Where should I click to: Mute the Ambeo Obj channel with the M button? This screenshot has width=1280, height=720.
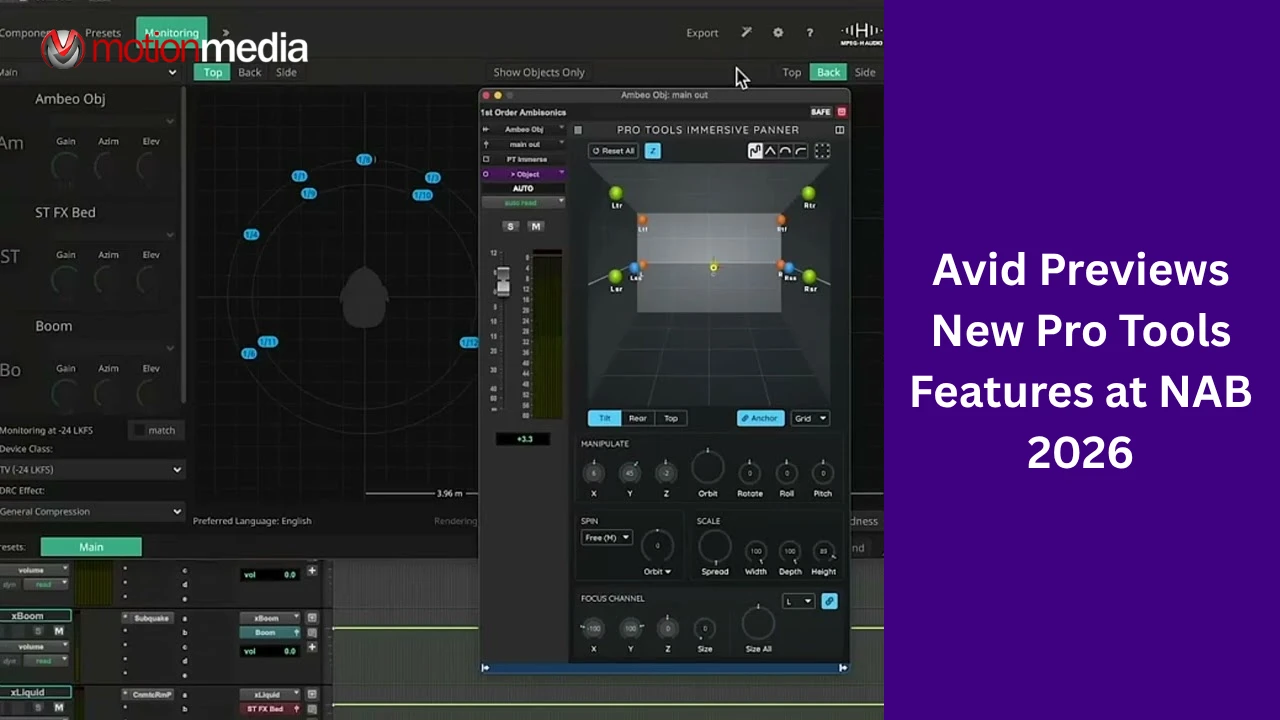(536, 226)
